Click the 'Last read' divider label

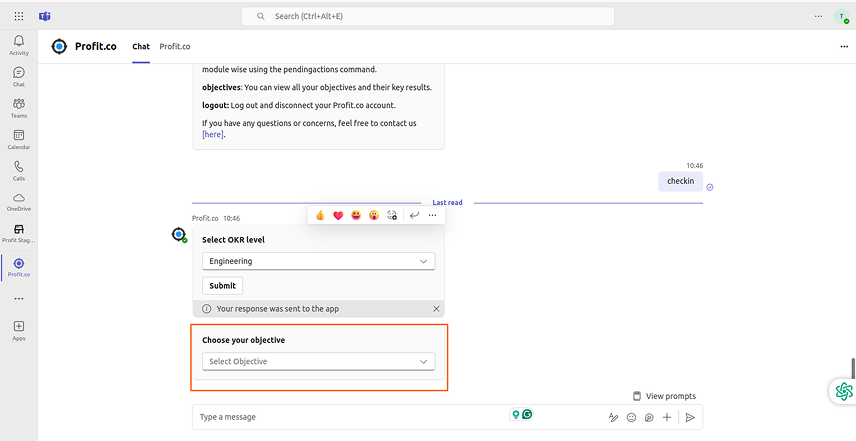[x=447, y=202]
